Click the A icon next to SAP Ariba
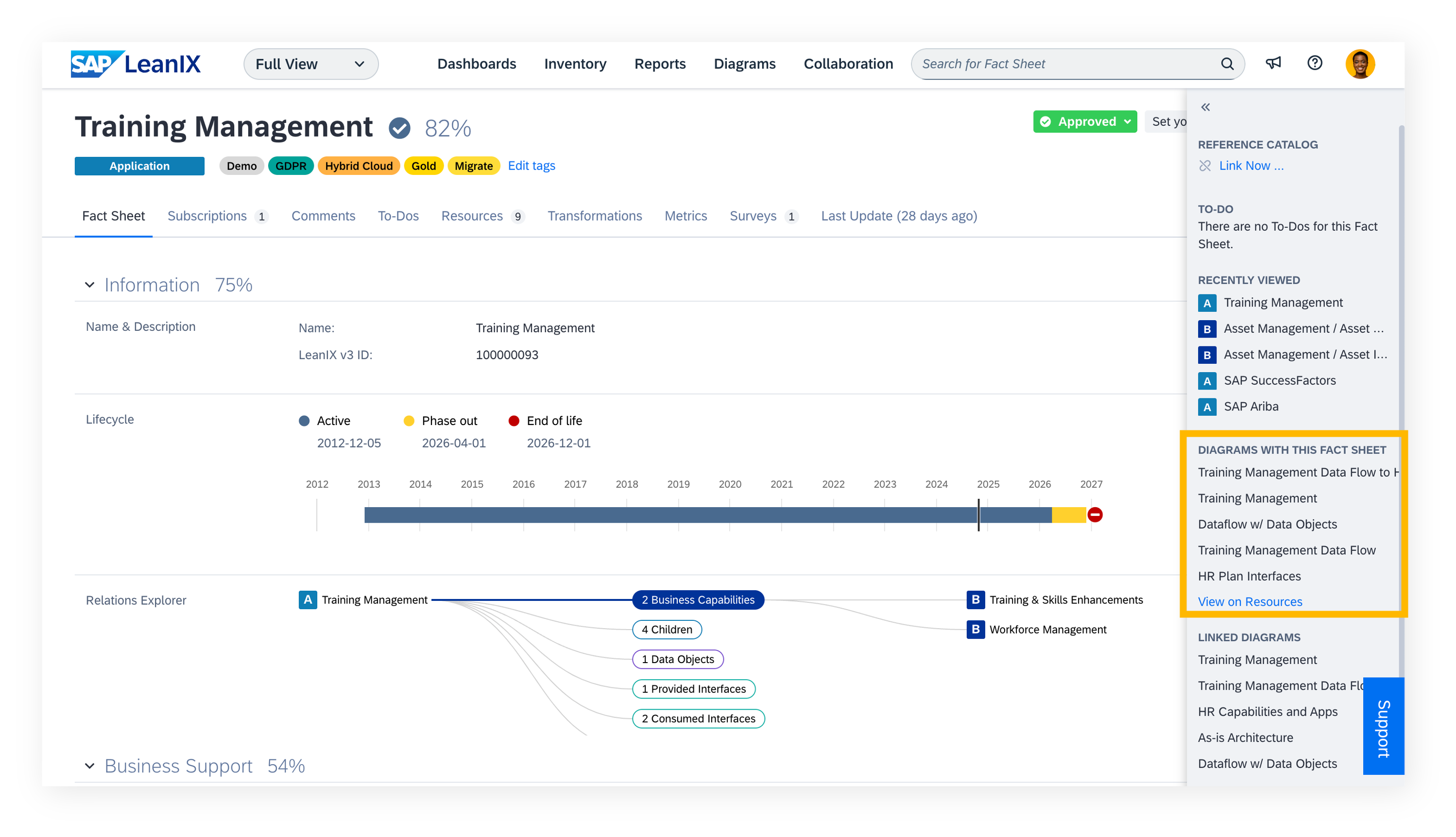This screenshot has width=1456, height=837. coord(1206,407)
